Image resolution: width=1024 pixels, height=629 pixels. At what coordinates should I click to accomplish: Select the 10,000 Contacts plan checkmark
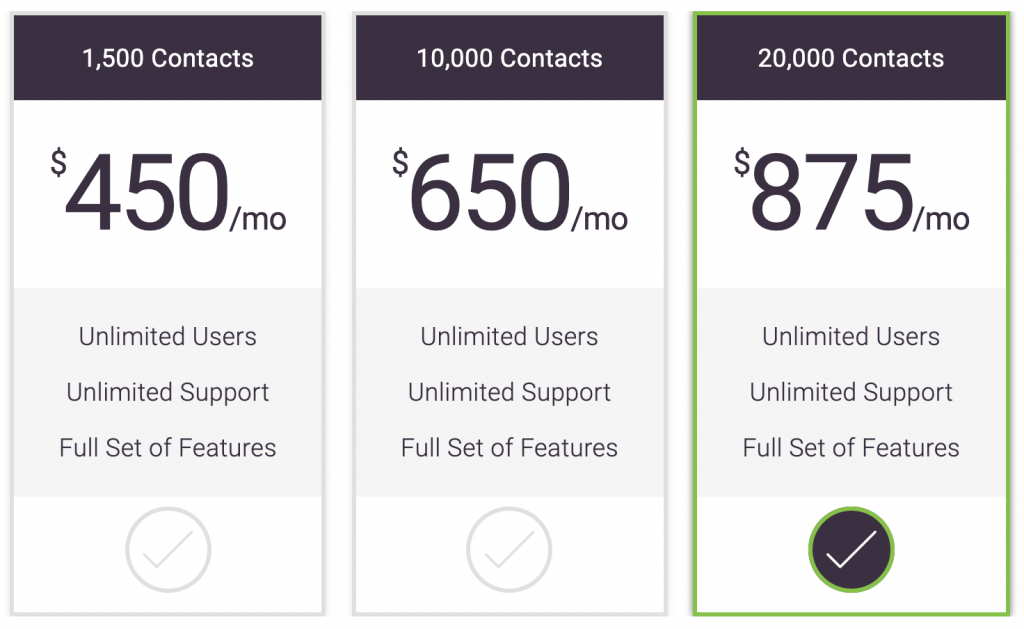(x=509, y=550)
